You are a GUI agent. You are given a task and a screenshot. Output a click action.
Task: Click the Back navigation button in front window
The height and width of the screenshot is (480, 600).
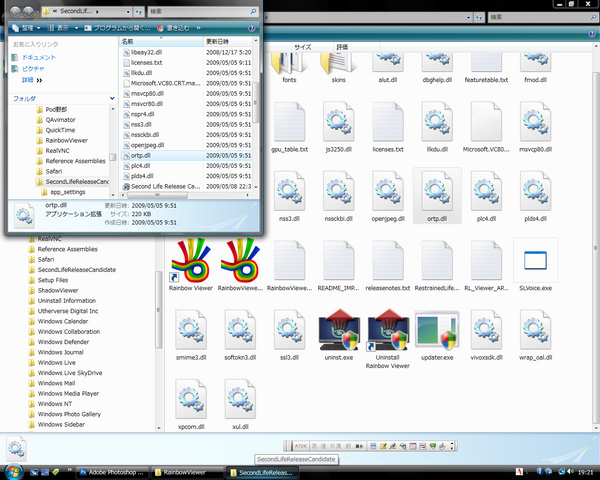[15, 11]
